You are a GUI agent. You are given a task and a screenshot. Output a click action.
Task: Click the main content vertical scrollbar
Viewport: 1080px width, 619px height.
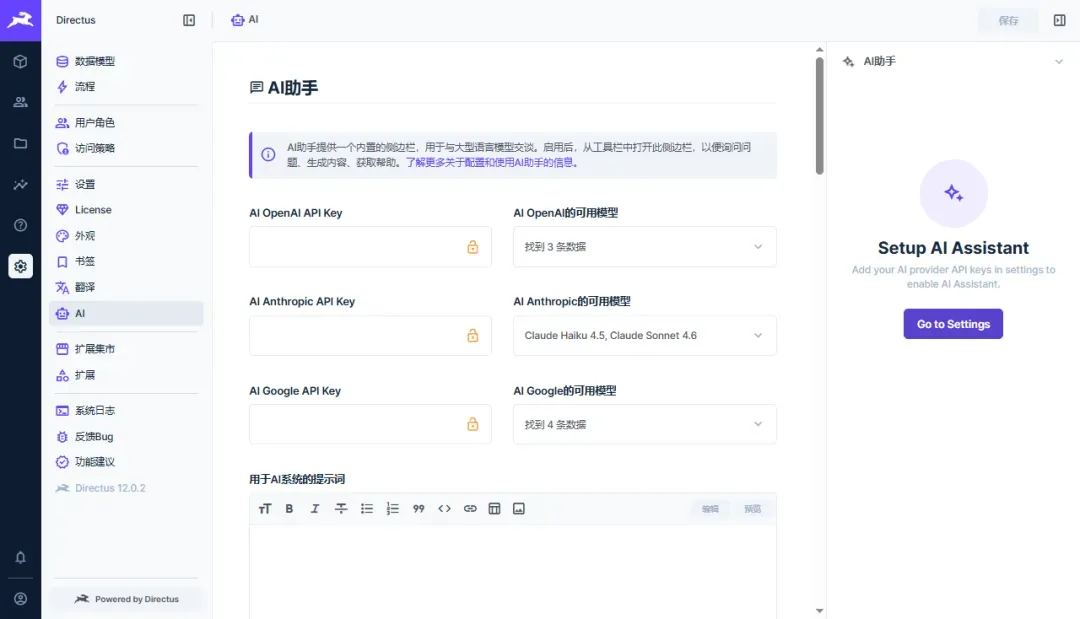[x=819, y=116]
